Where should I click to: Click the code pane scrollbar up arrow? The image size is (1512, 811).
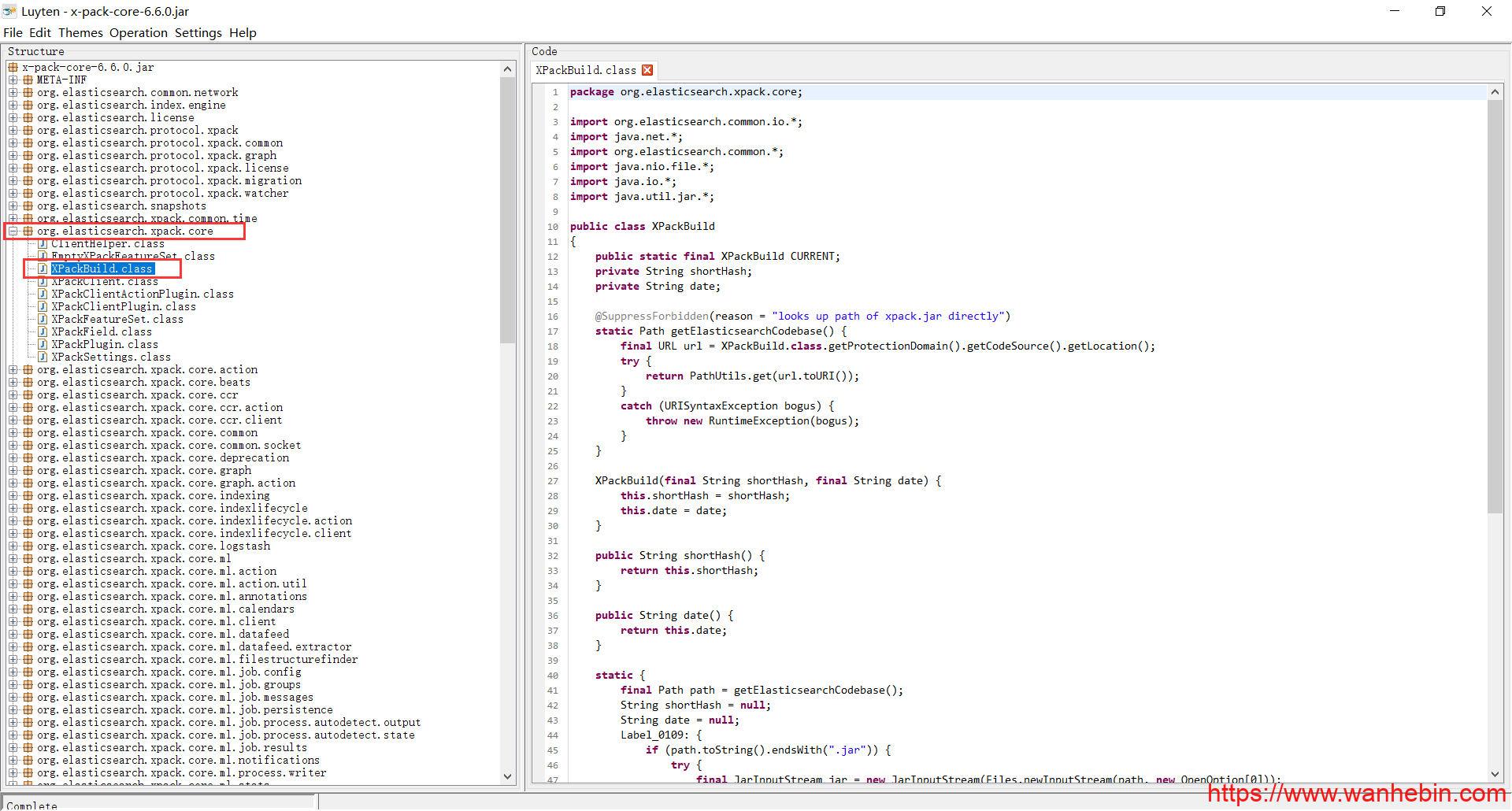[1495, 91]
